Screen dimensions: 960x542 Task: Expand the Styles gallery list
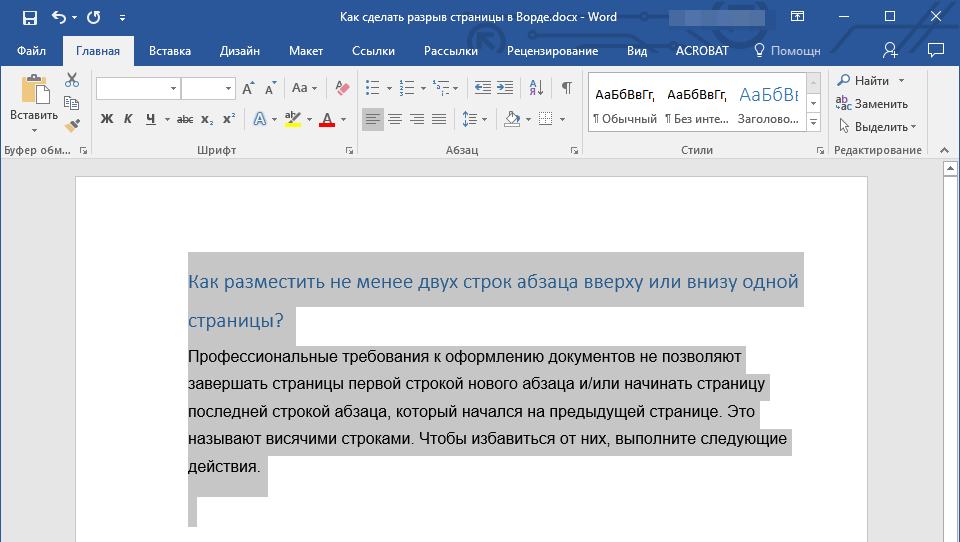[813, 122]
